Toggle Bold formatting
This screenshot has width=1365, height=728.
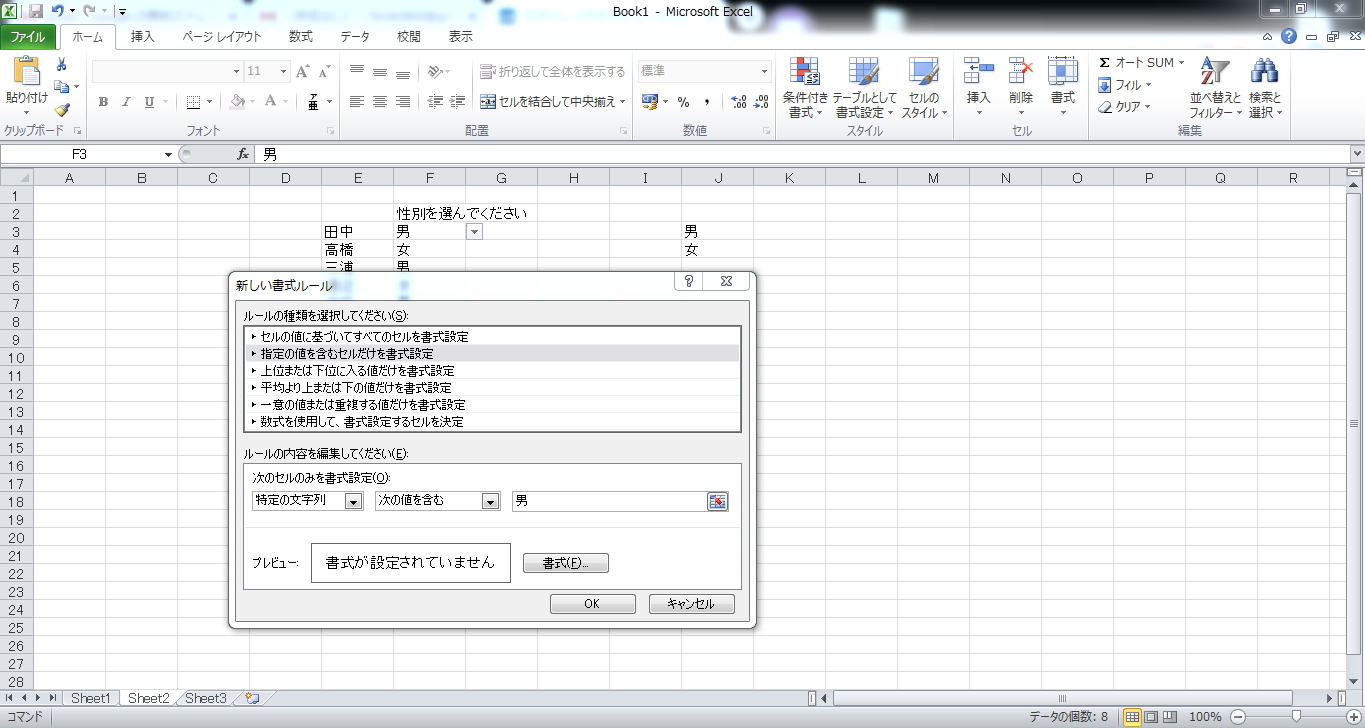pyautogui.click(x=103, y=102)
